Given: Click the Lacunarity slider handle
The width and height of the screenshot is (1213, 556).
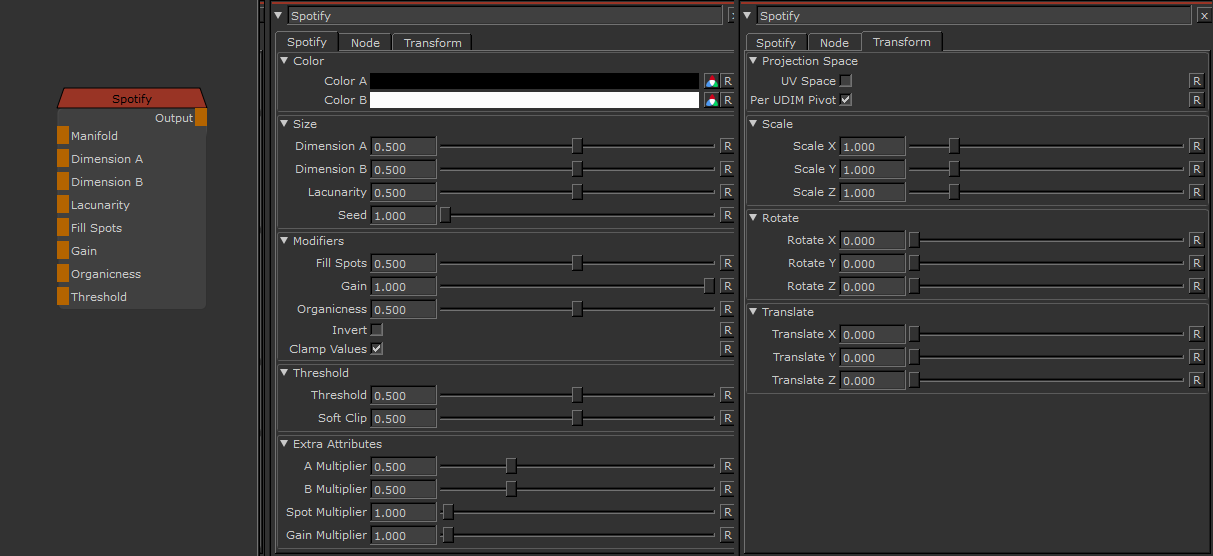Looking at the screenshot, I should 577,192.
